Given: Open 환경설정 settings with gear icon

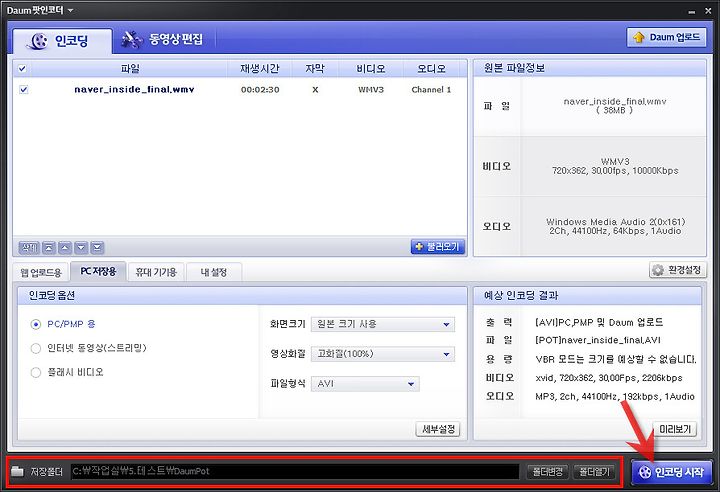Looking at the screenshot, I should (x=678, y=270).
